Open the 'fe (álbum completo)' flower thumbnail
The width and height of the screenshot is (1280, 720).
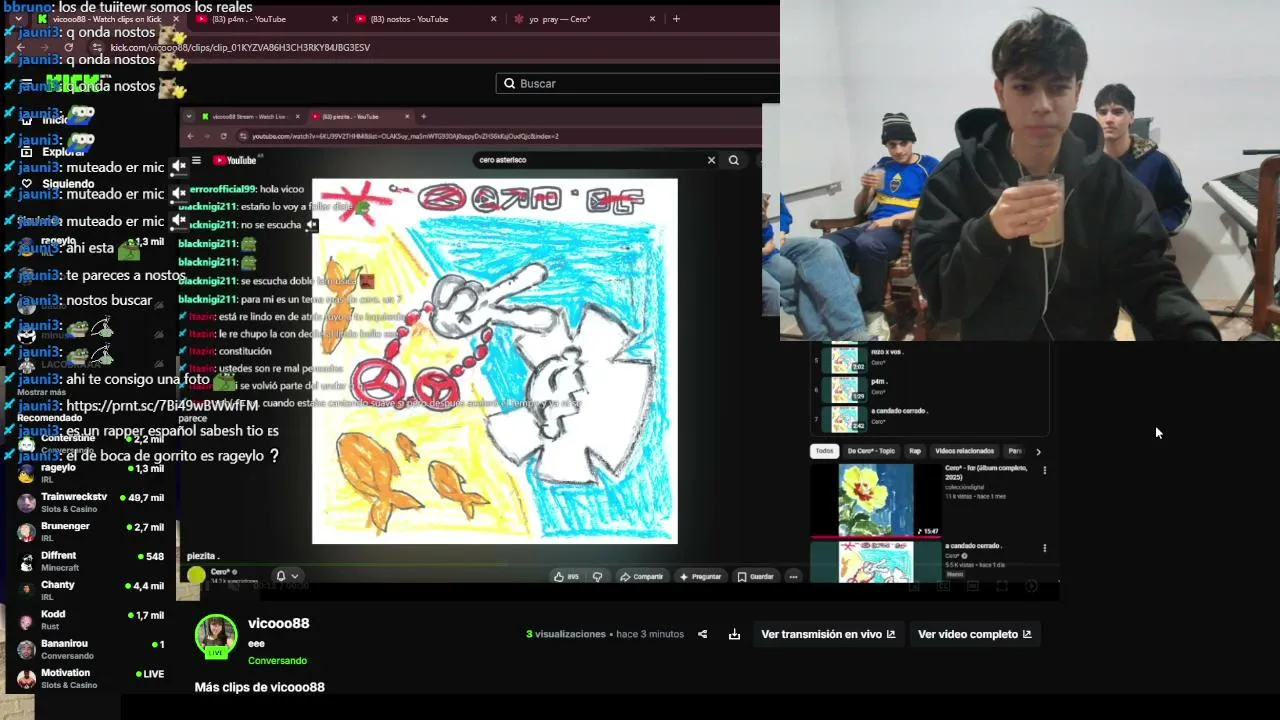click(x=875, y=500)
